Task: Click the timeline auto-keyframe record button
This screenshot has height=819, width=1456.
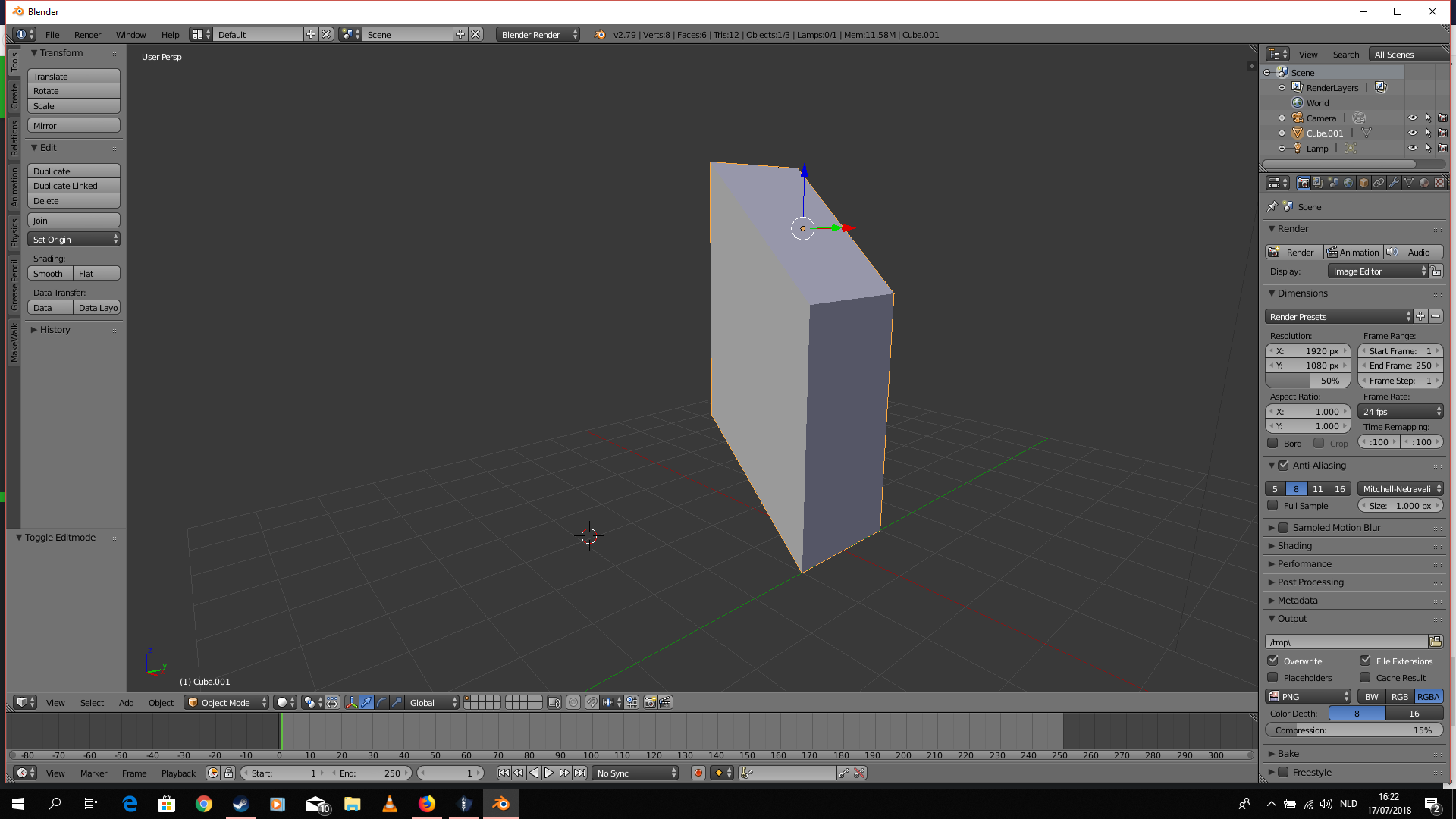Action: point(698,773)
